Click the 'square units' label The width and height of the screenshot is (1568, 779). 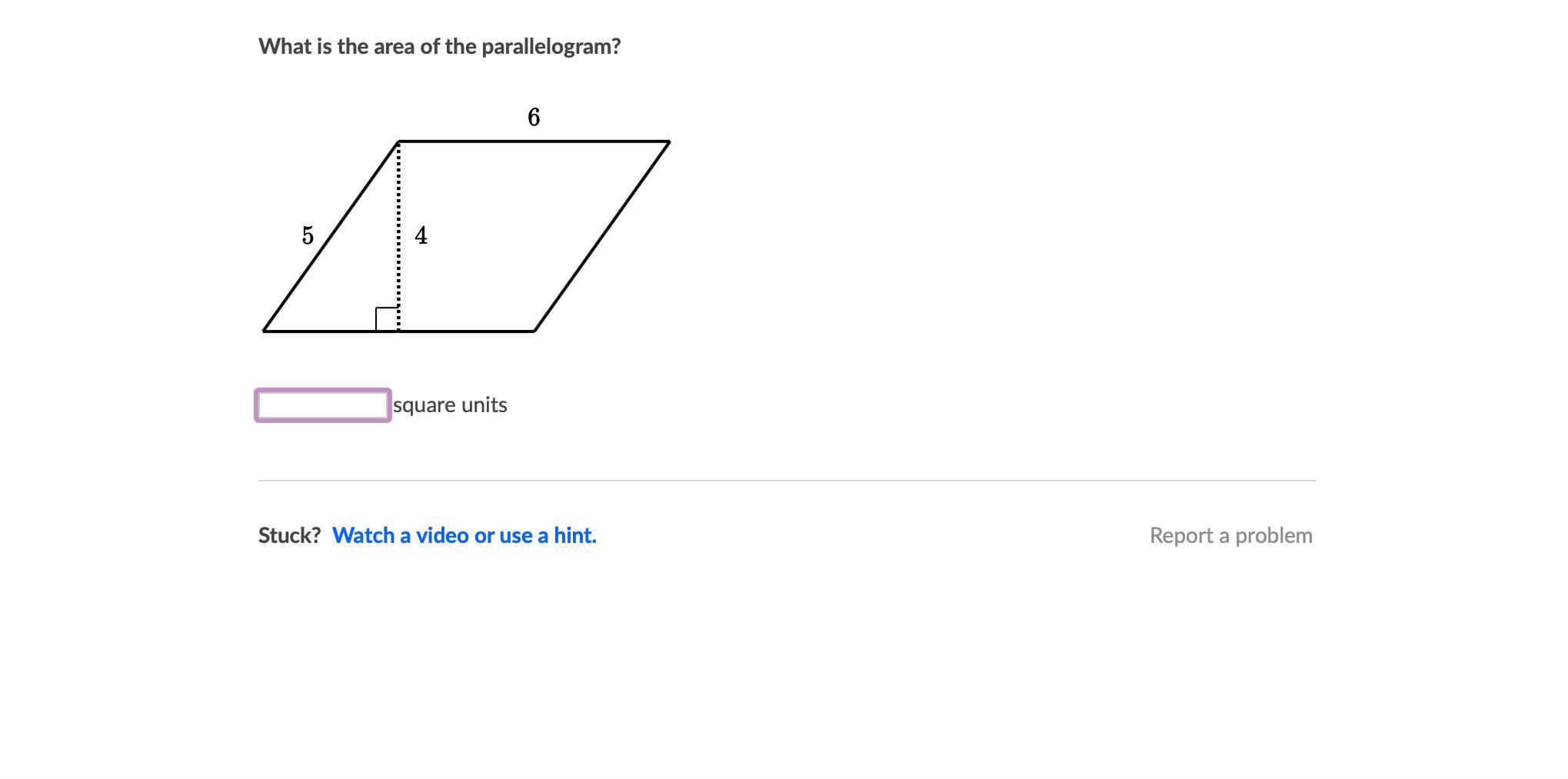[450, 405]
